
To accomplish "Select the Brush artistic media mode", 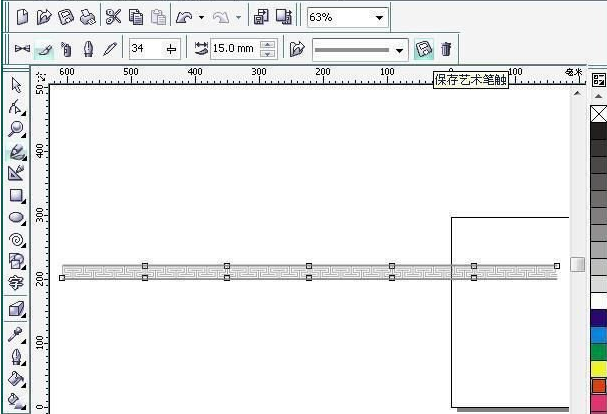I will coord(44,50).
